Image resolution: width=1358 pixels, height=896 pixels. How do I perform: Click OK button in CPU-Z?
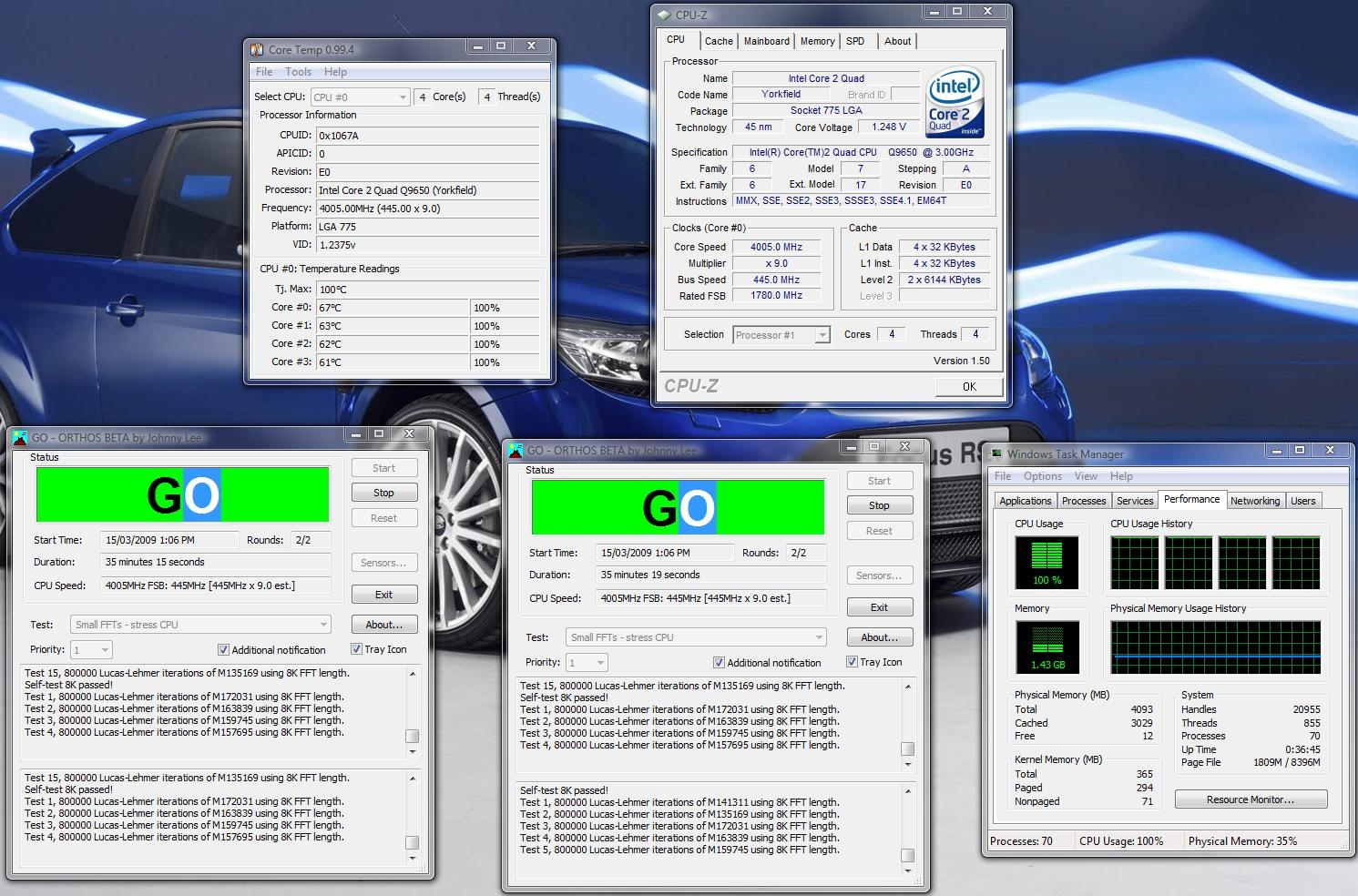(969, 387)
